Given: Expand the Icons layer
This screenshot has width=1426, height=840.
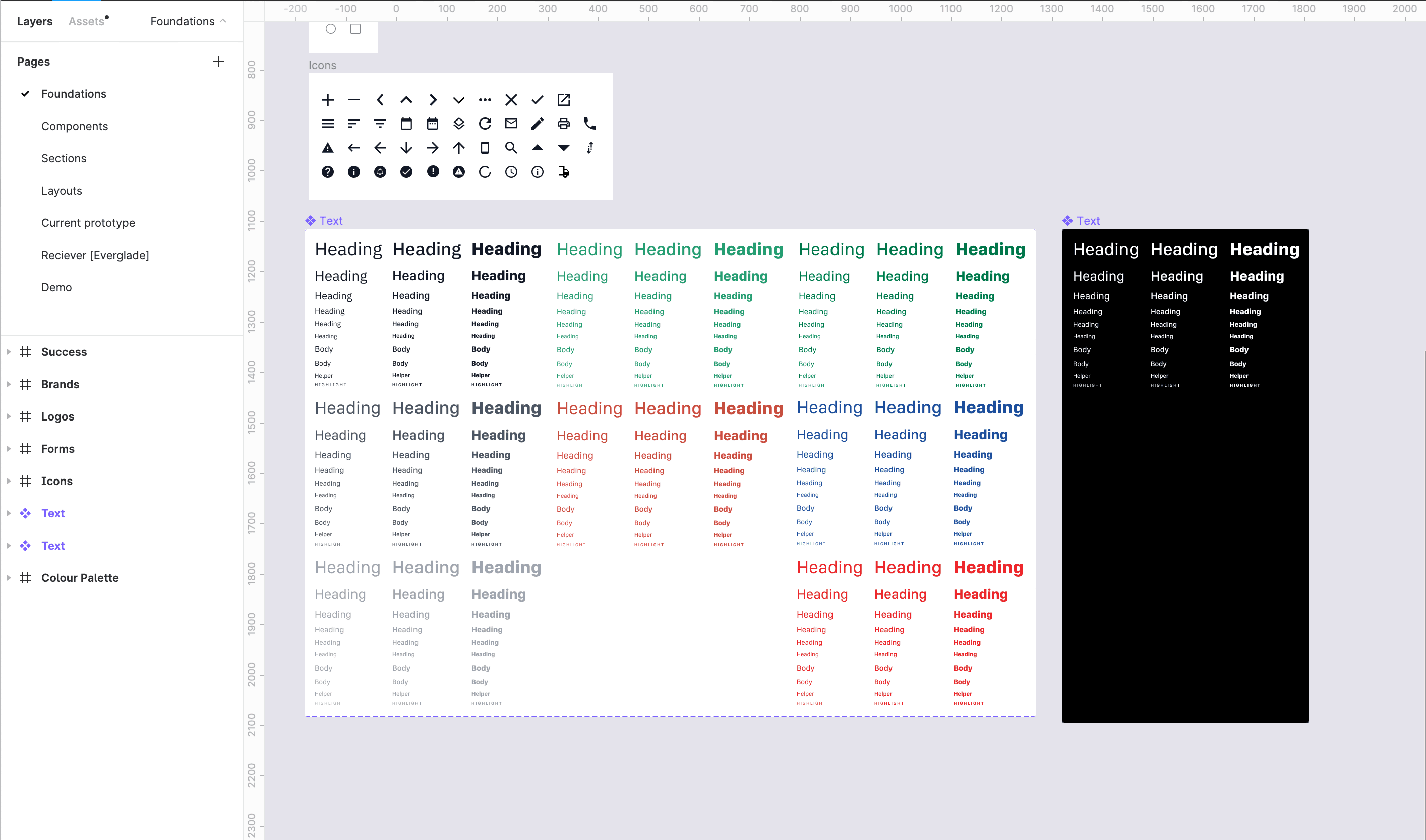Looking at the screenshot, I should point(9,481).
